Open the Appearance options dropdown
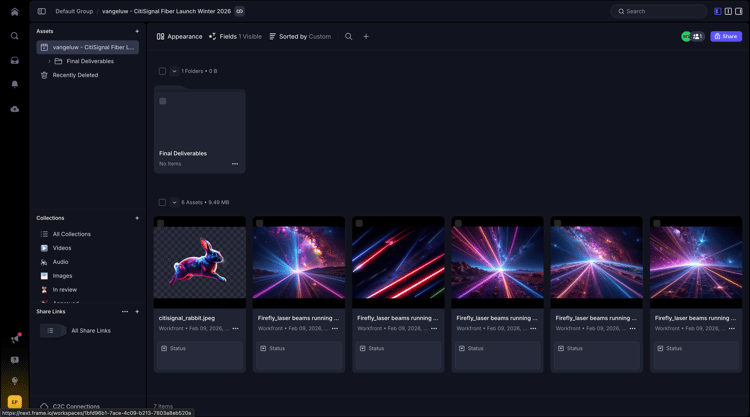This screenshot has height=417, width=750. (179, 36)
